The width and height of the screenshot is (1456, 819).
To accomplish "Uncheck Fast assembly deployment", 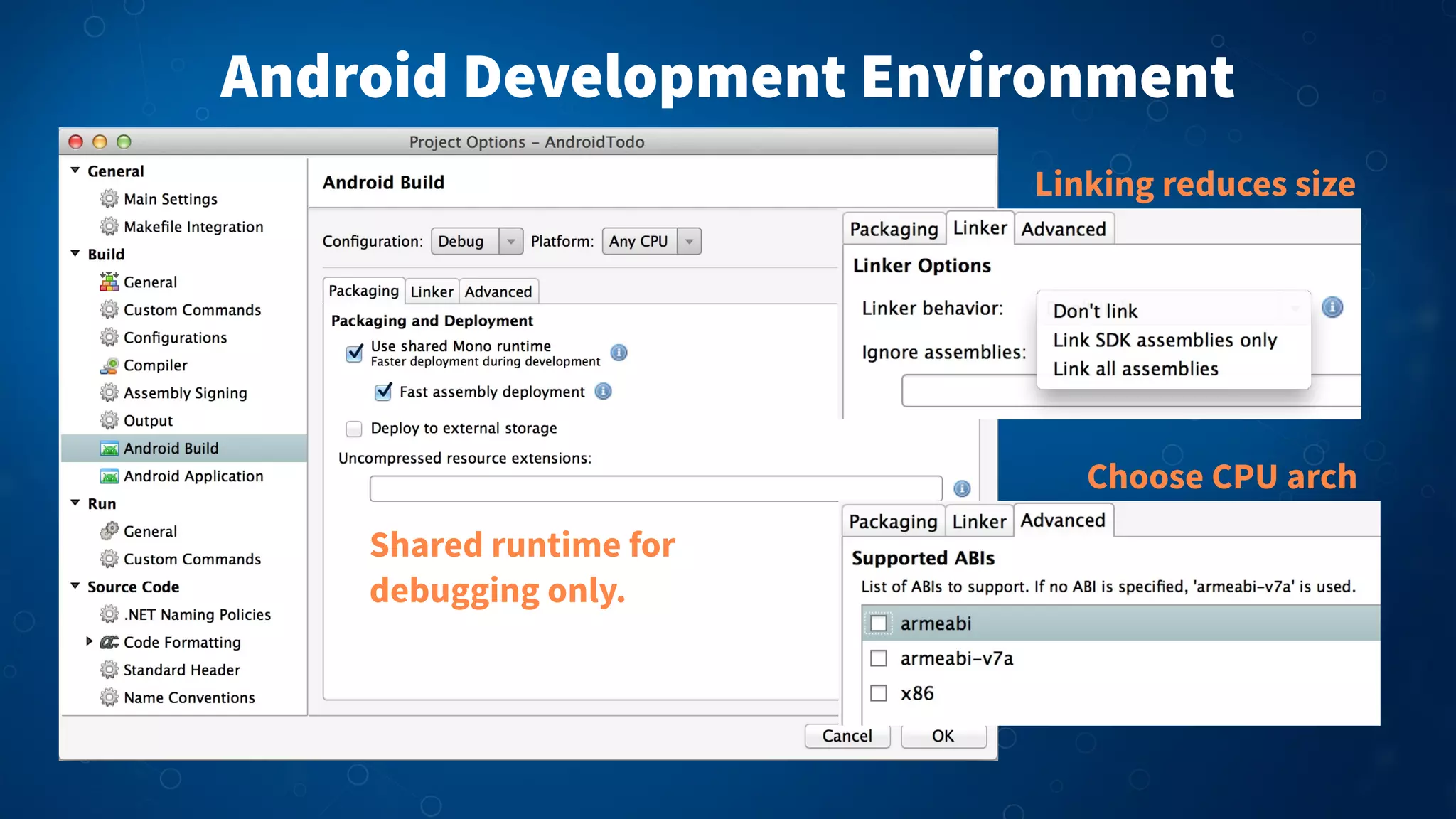I will (382, 392).
